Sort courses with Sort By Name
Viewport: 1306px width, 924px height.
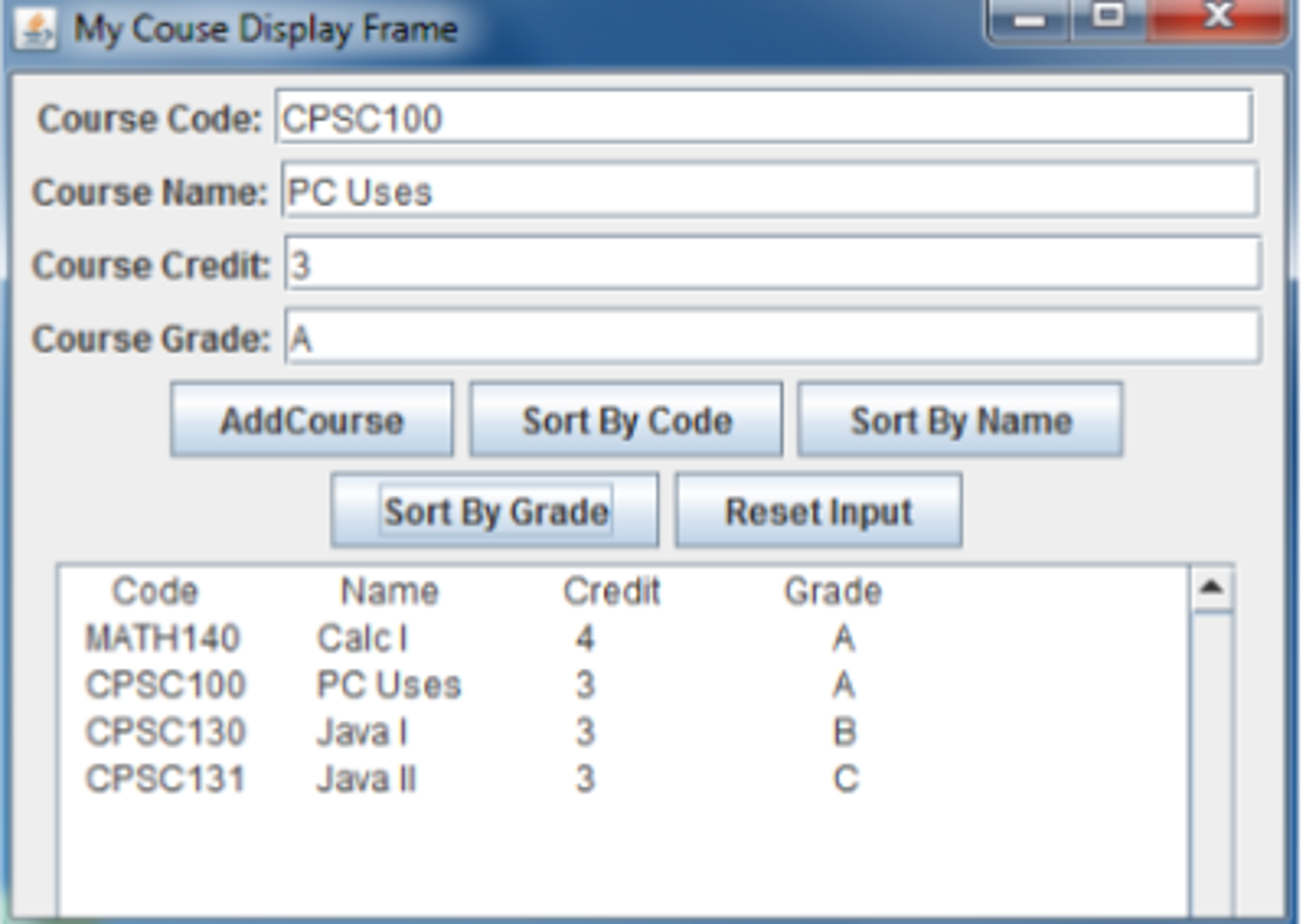960,420
